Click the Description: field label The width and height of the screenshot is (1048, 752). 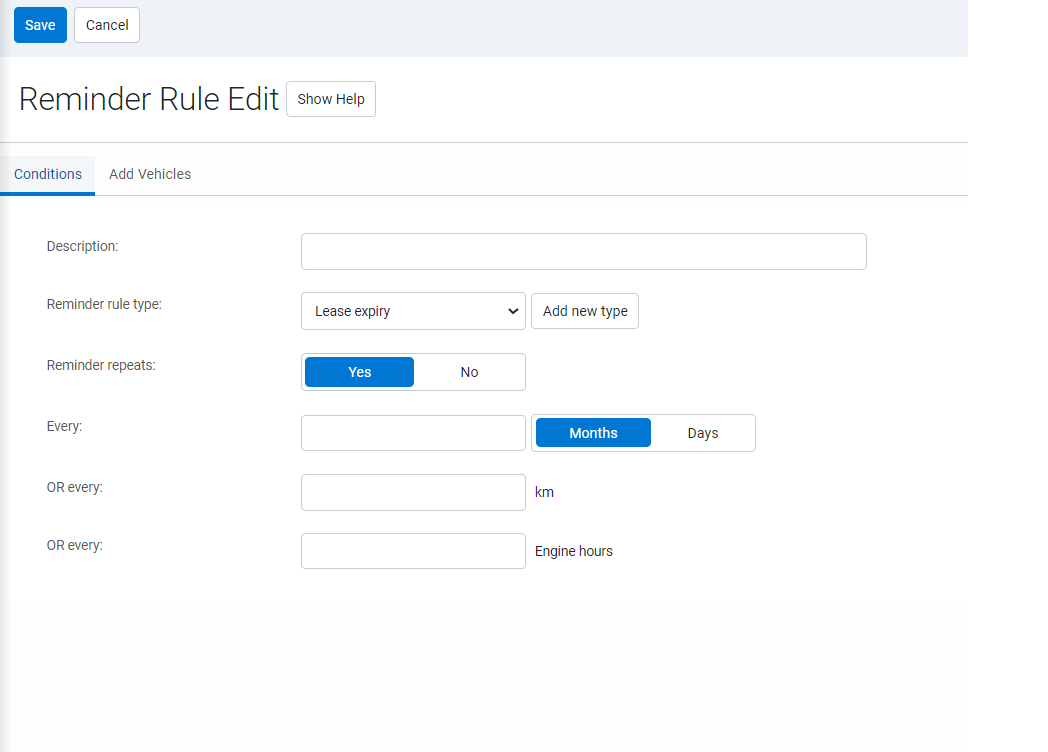point(82,246)
